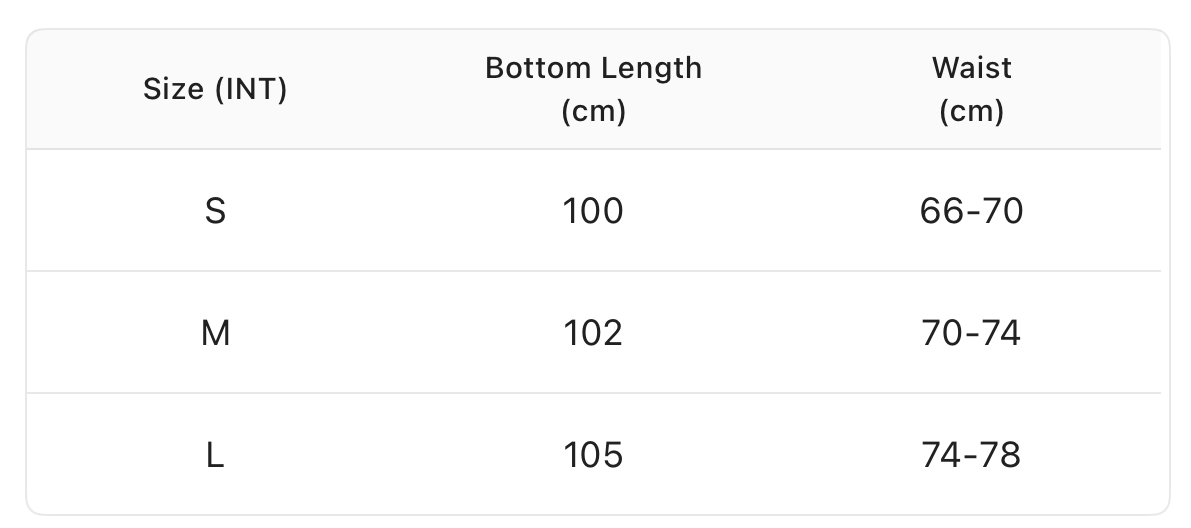The height and width of the screenshot is (528, 1191).
Task: Select the S size cell
Action: [x=215, y=211]
